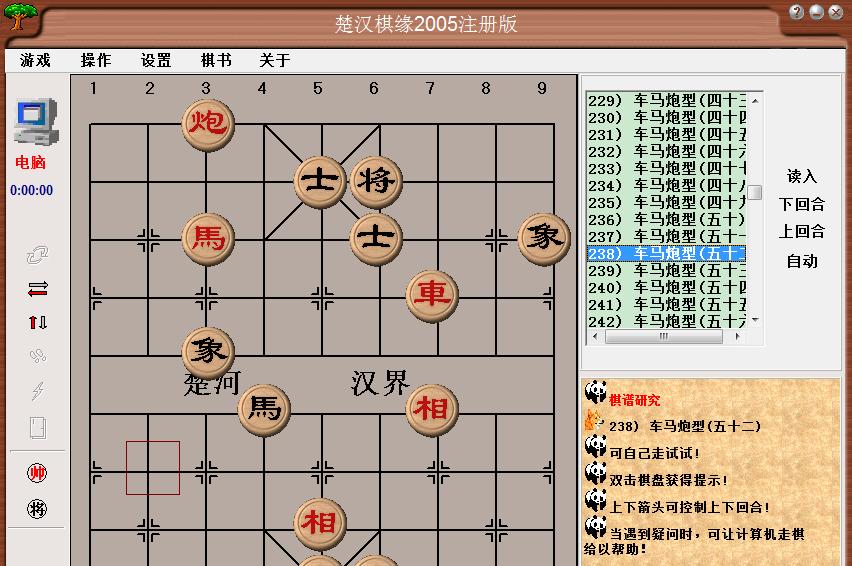This screenshot has width=852, height=566.
Task: Select list entry 232) 车马炮型
Action: [x=667, y=152]
